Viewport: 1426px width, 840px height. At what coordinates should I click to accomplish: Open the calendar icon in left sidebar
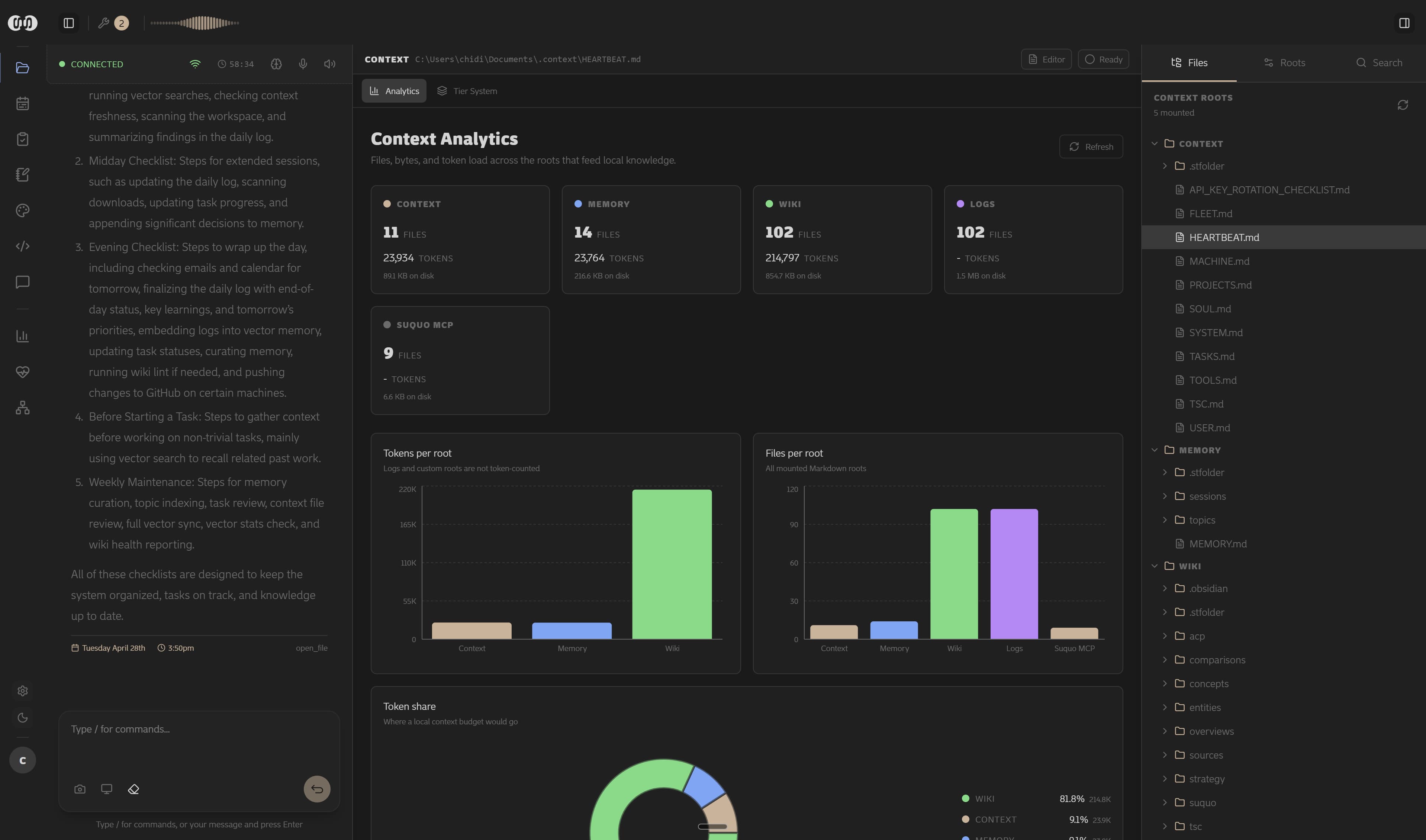tap(23, 104)
